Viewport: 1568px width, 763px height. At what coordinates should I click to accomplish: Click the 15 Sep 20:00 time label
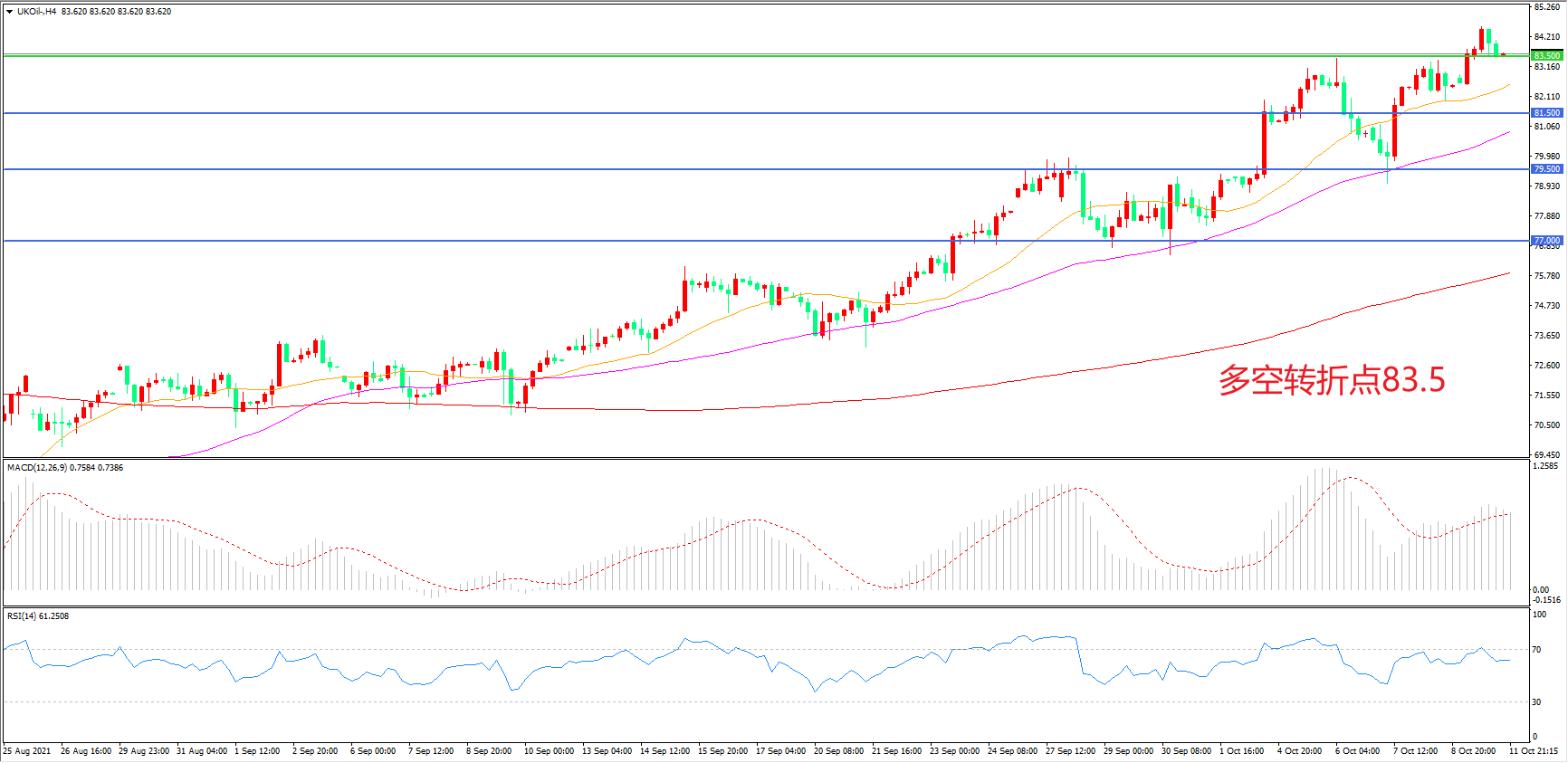722,751
